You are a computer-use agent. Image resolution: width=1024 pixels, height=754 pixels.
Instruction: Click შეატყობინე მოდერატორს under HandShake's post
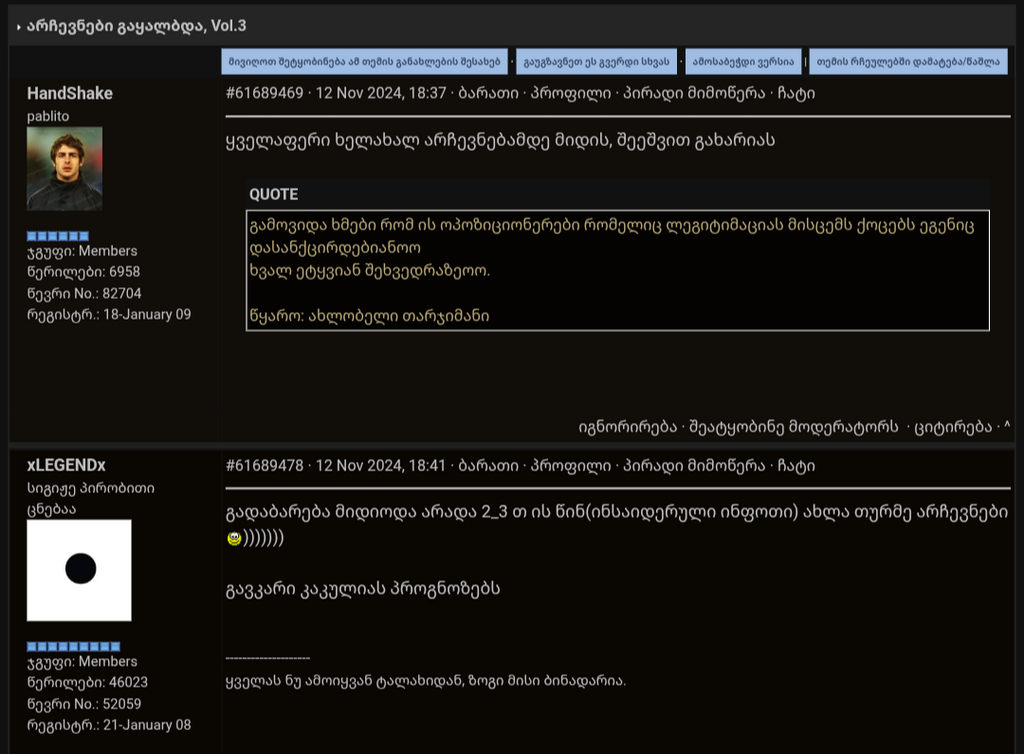793,427
